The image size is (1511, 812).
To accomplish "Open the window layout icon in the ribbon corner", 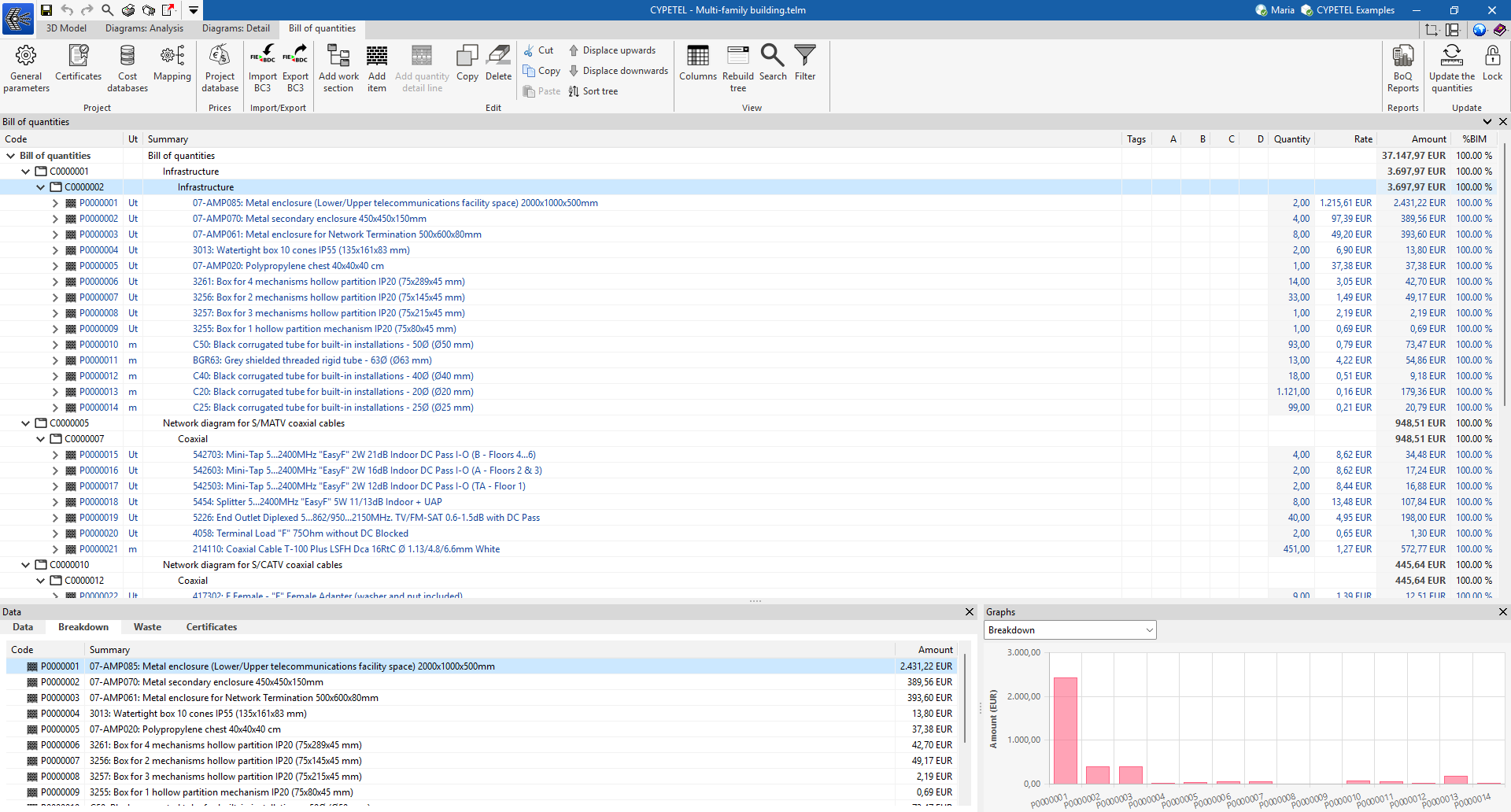I will [1453, 30].
